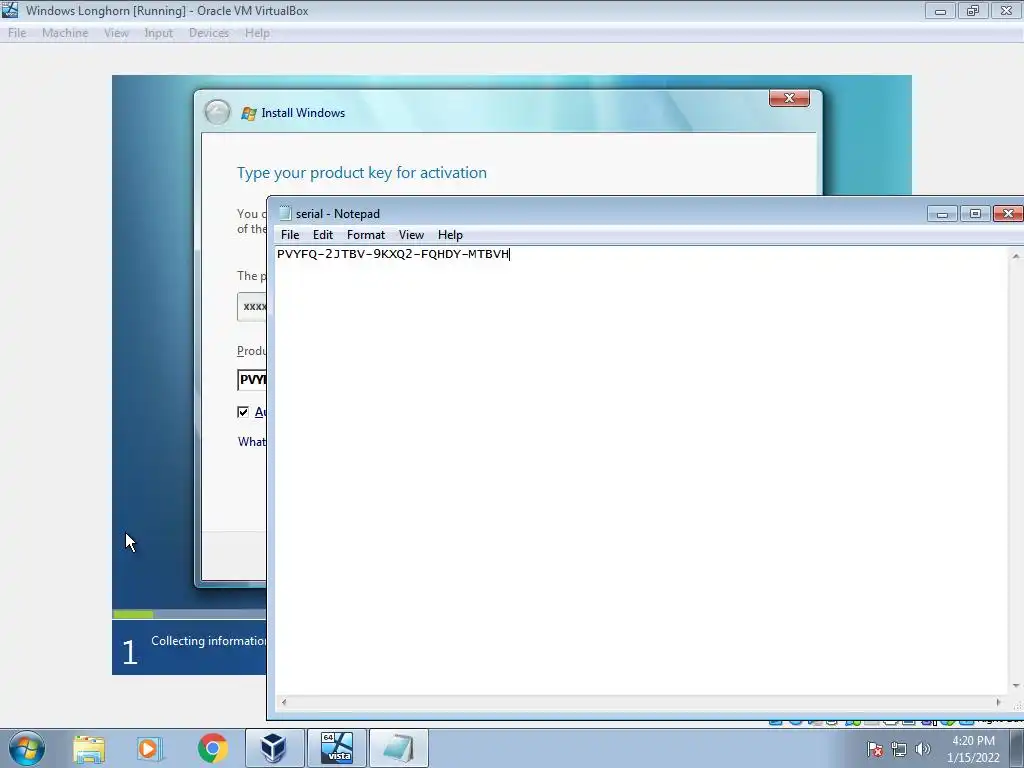Minimize the serial Notepad window
This screenshot has width=1024, height=768.
(942, 214)
